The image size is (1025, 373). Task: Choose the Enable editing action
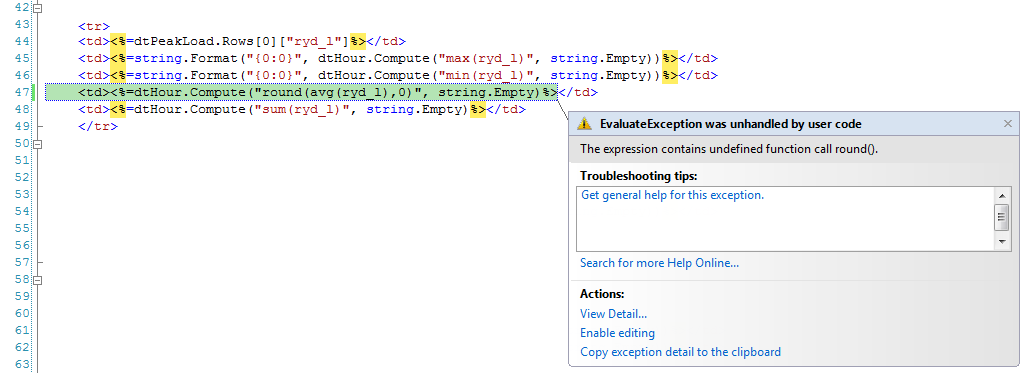pyautogui.click(x=617, y=333)
